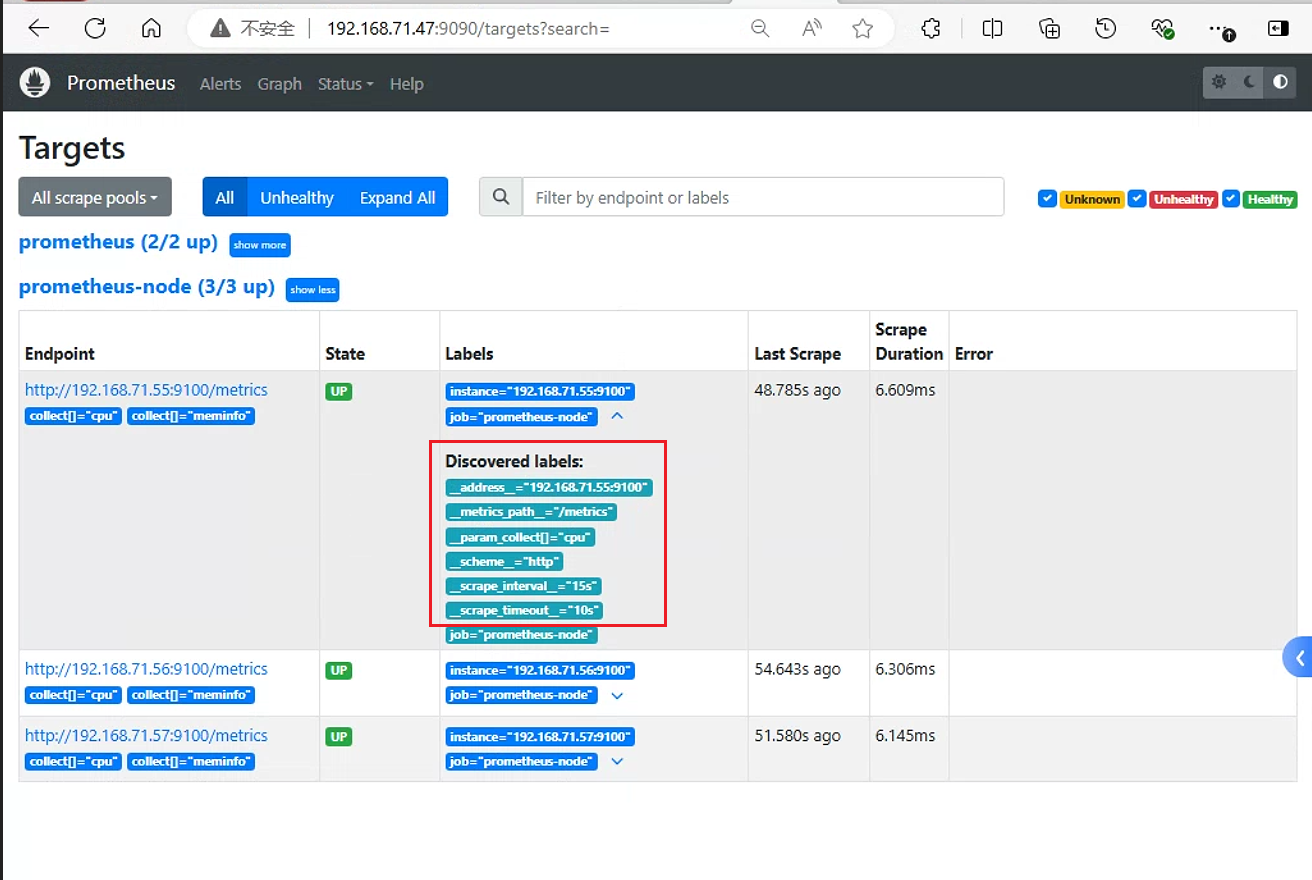Viewport: 1312px width, 880px height.
Task: Expand labels chevron for 192.168.71.56 target
Action: click(x=617, y=695)
